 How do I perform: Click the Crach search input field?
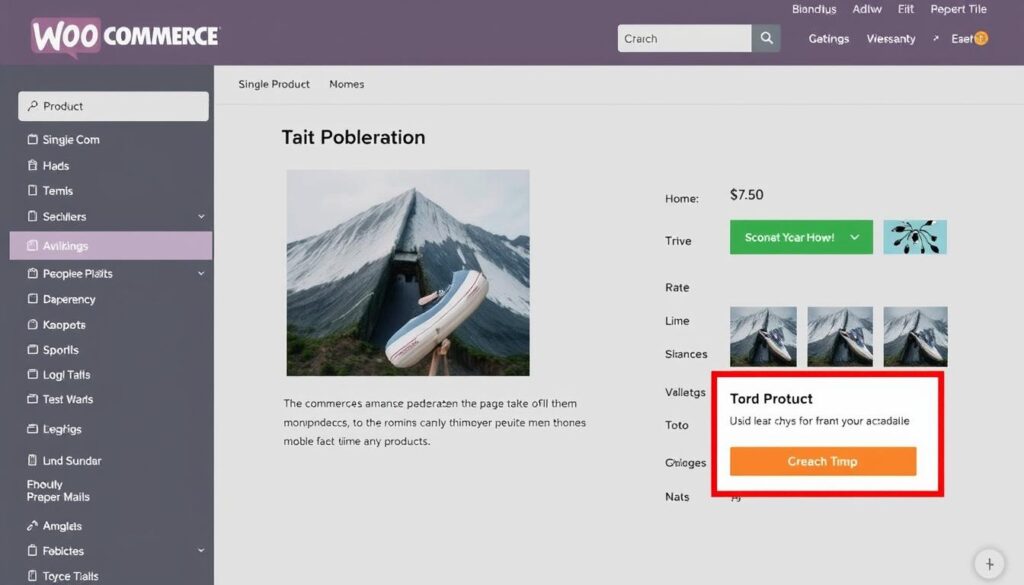tap(684, 39)
